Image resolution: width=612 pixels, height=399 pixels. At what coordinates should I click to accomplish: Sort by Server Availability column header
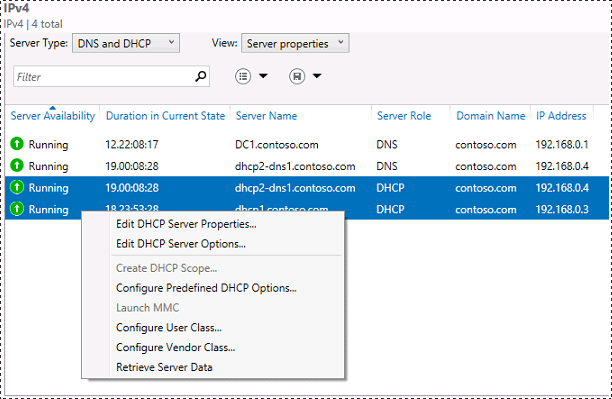[x=53, y=116]
